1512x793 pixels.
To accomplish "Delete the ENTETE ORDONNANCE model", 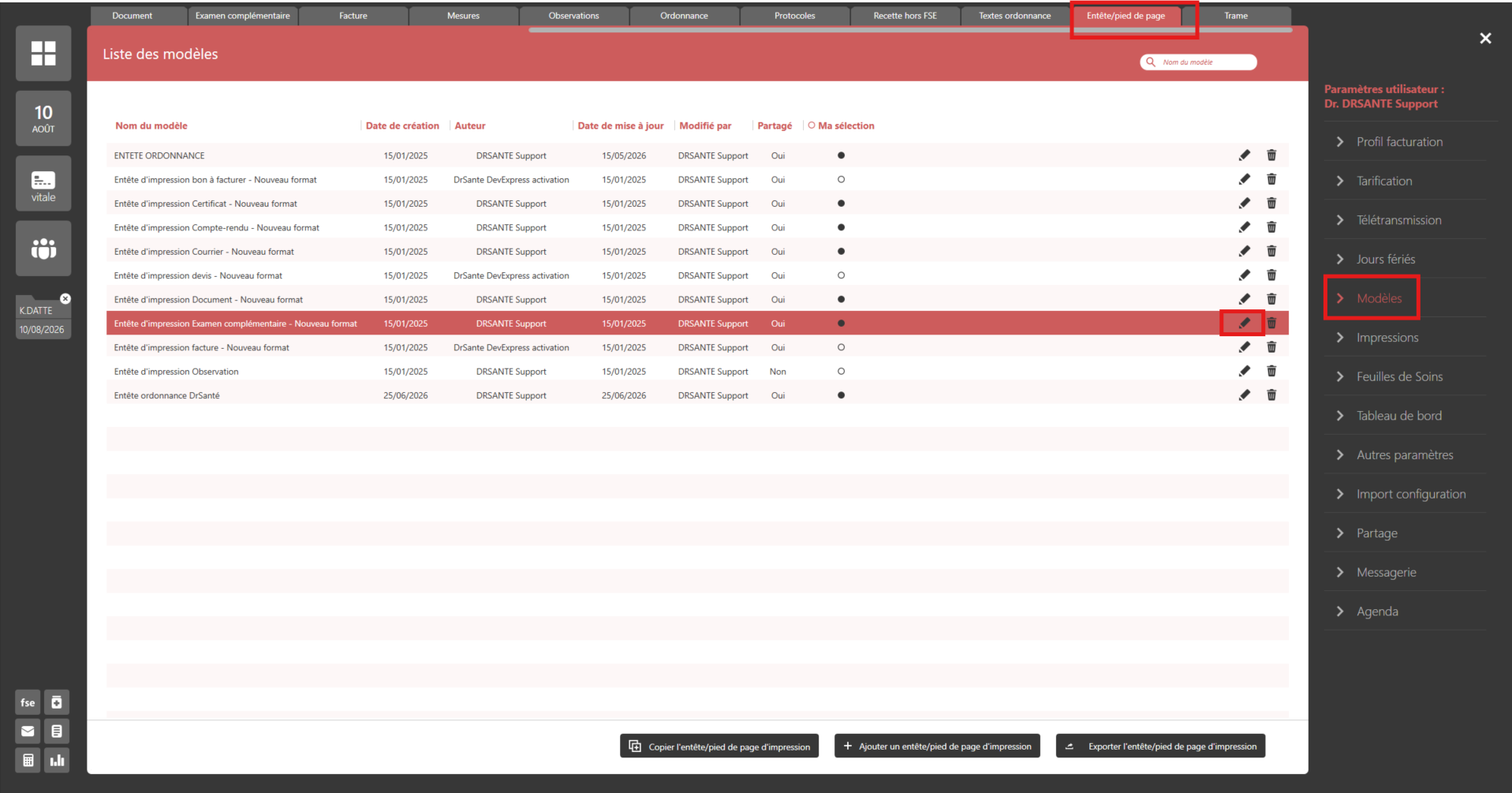I will coord(1271,155).
